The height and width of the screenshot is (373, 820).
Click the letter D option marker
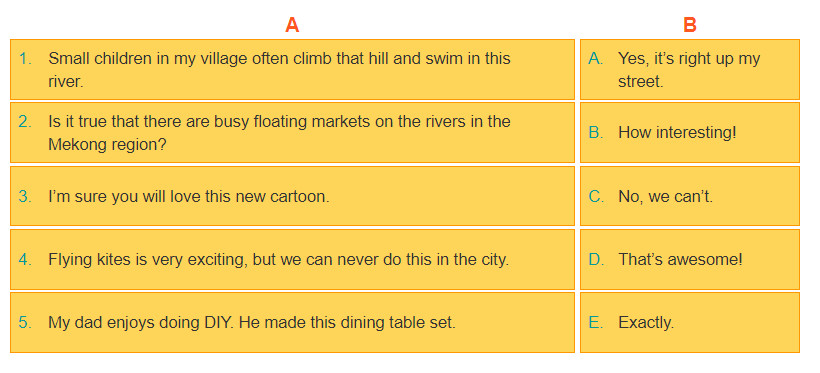(x=596, y=259)
